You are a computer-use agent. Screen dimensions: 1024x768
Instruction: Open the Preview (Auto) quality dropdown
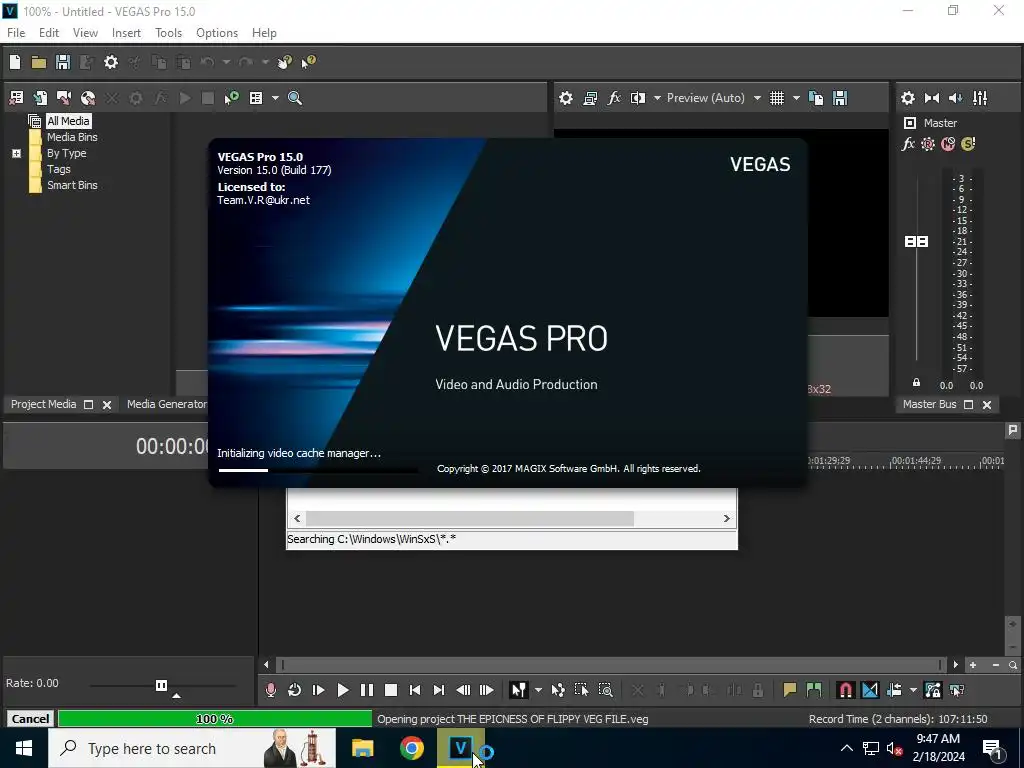(714, 98)
